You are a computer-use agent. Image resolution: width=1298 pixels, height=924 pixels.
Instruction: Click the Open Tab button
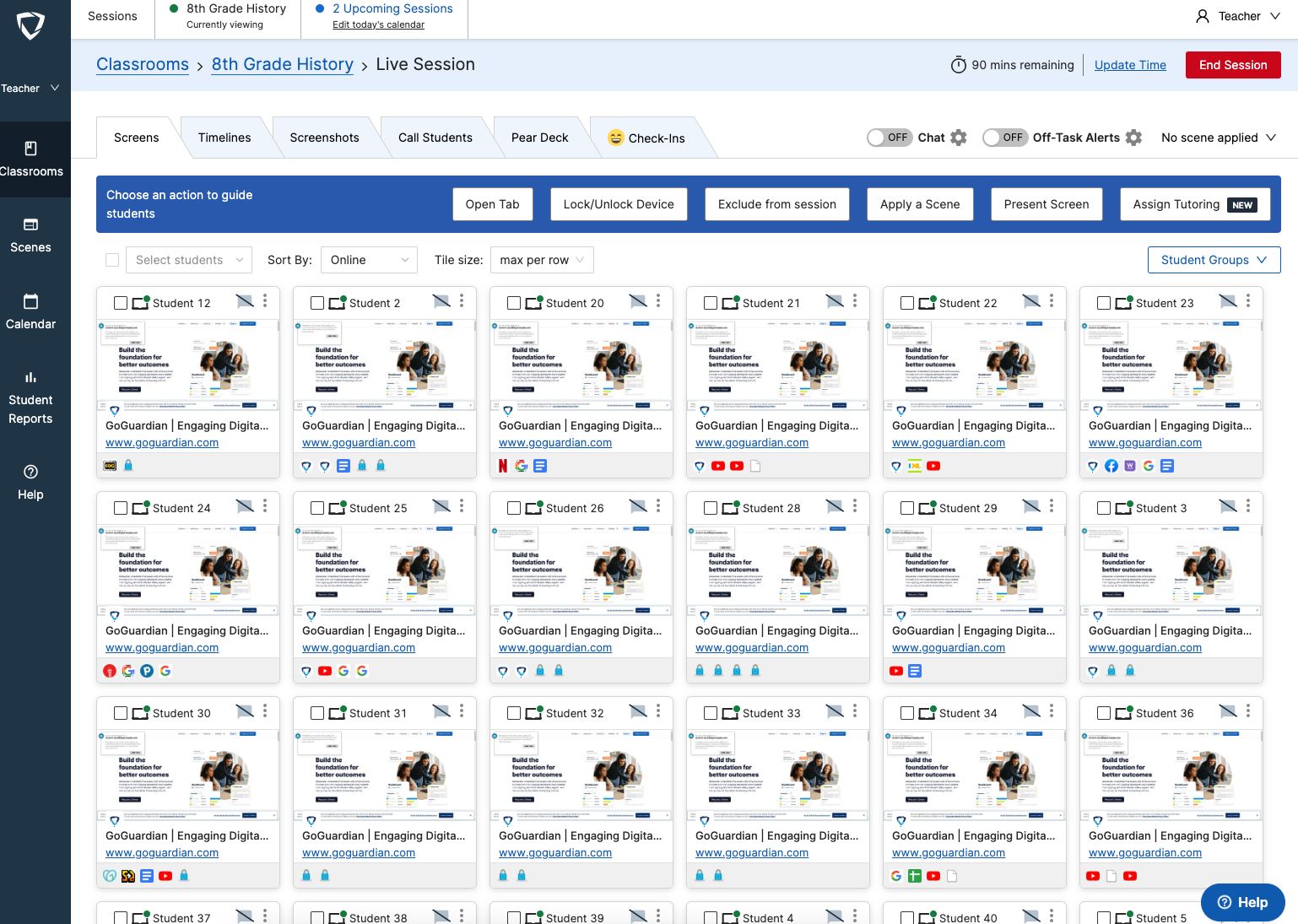[x=493, y=204]
